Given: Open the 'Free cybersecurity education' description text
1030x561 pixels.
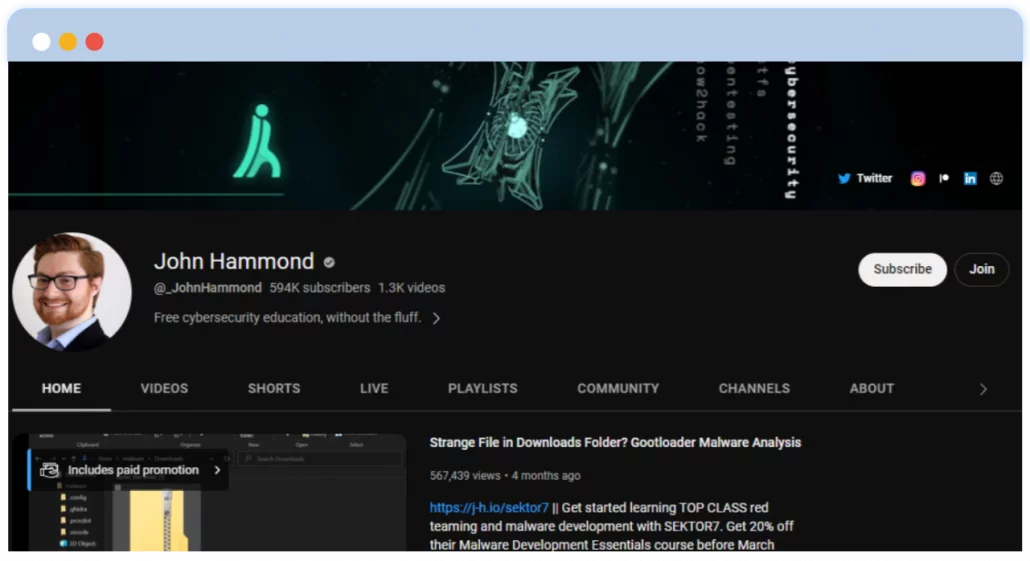Looking at the screenshot, I should tap(287, 317).
